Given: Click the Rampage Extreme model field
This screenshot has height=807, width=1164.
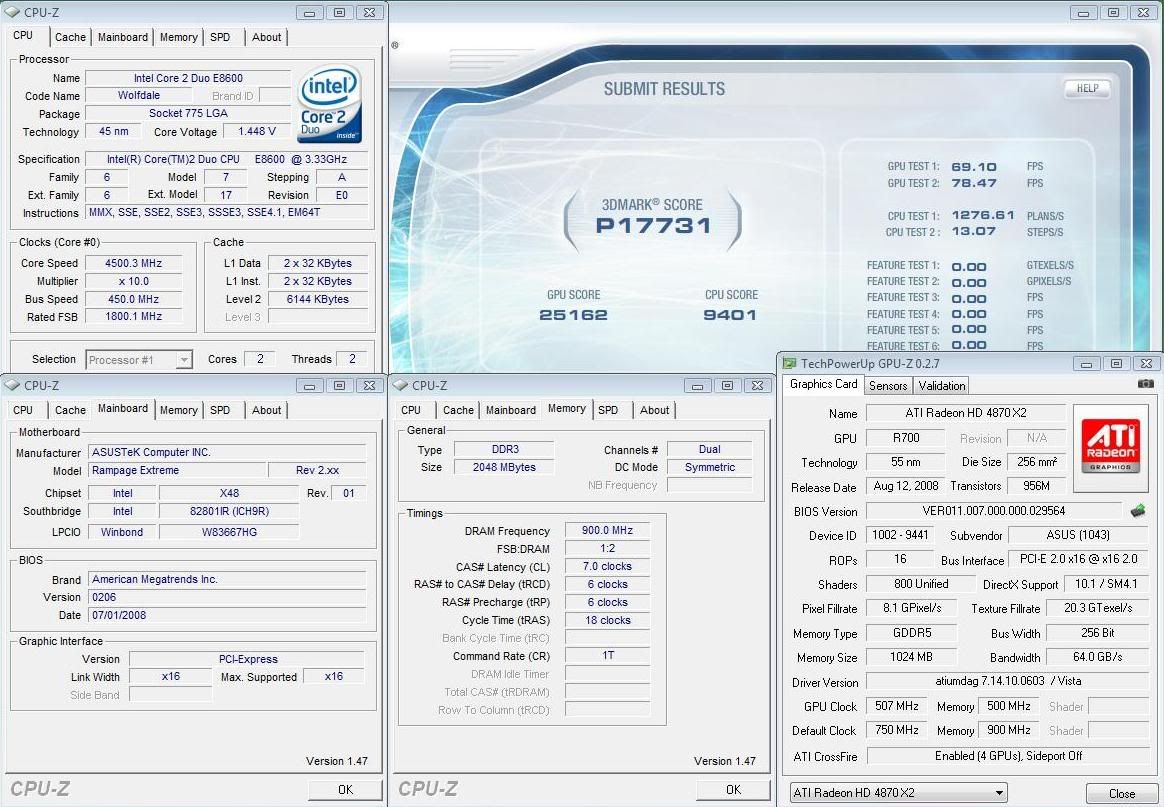Looking at the screenshot, I should [177, 470].
